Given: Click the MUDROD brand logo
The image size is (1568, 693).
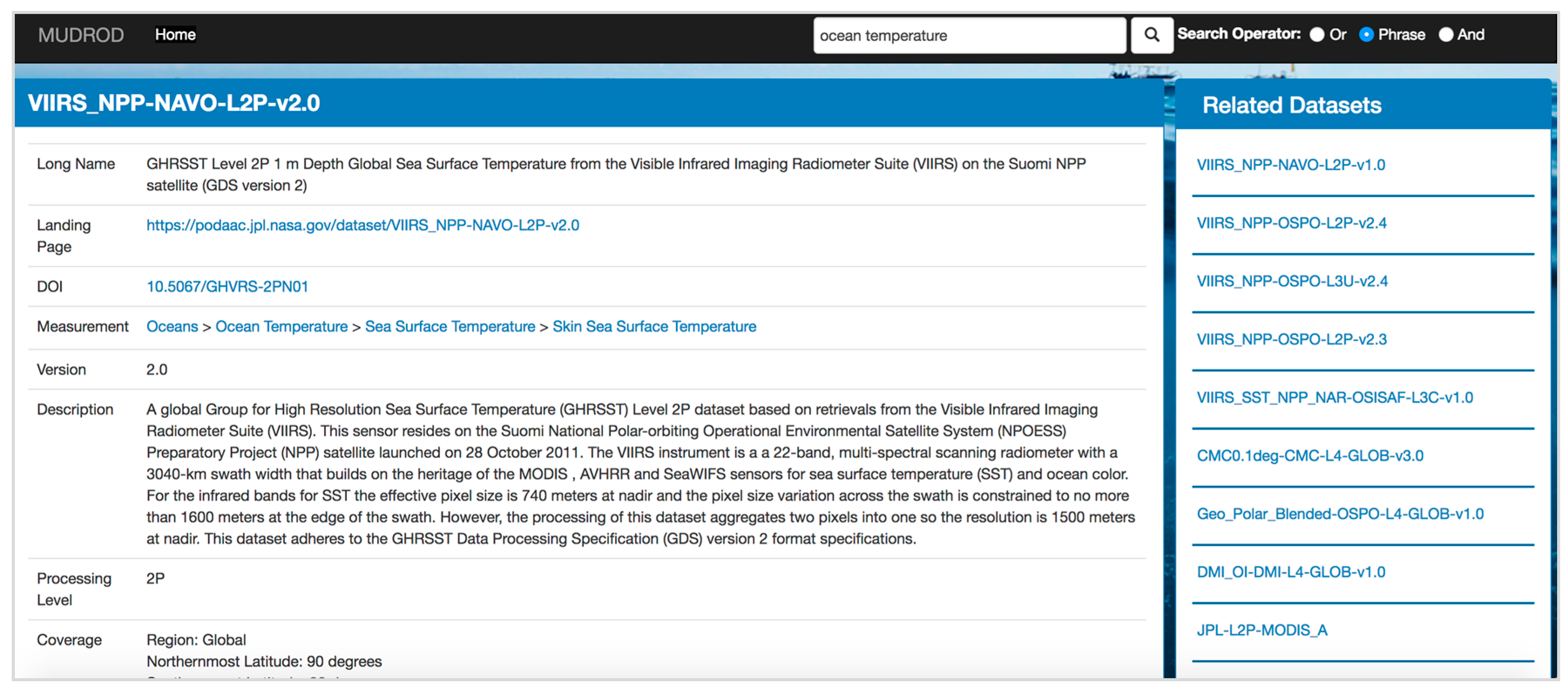Looking at the screenshot, I should click(80, 35).
